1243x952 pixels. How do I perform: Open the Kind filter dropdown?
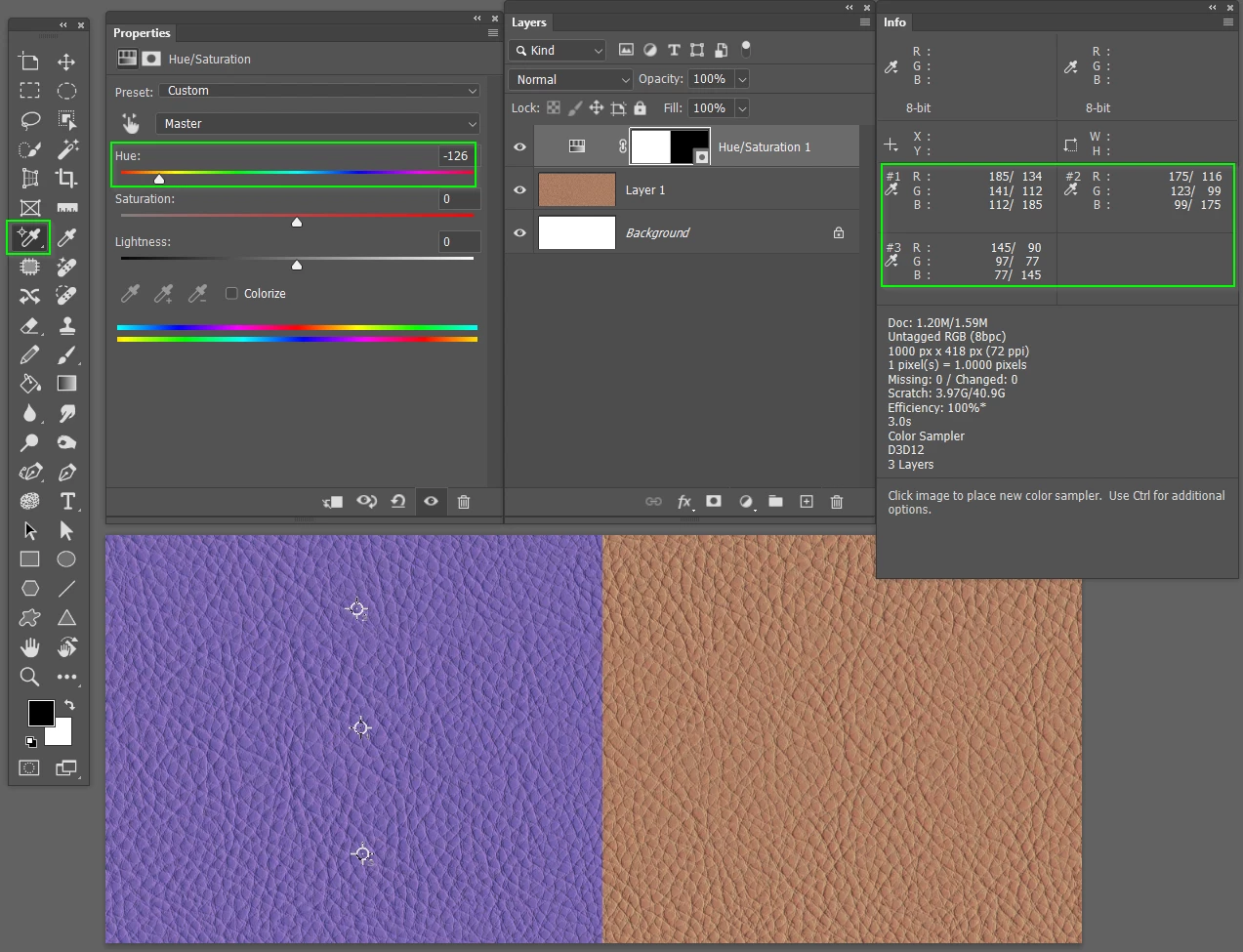(x=558, y=51)
